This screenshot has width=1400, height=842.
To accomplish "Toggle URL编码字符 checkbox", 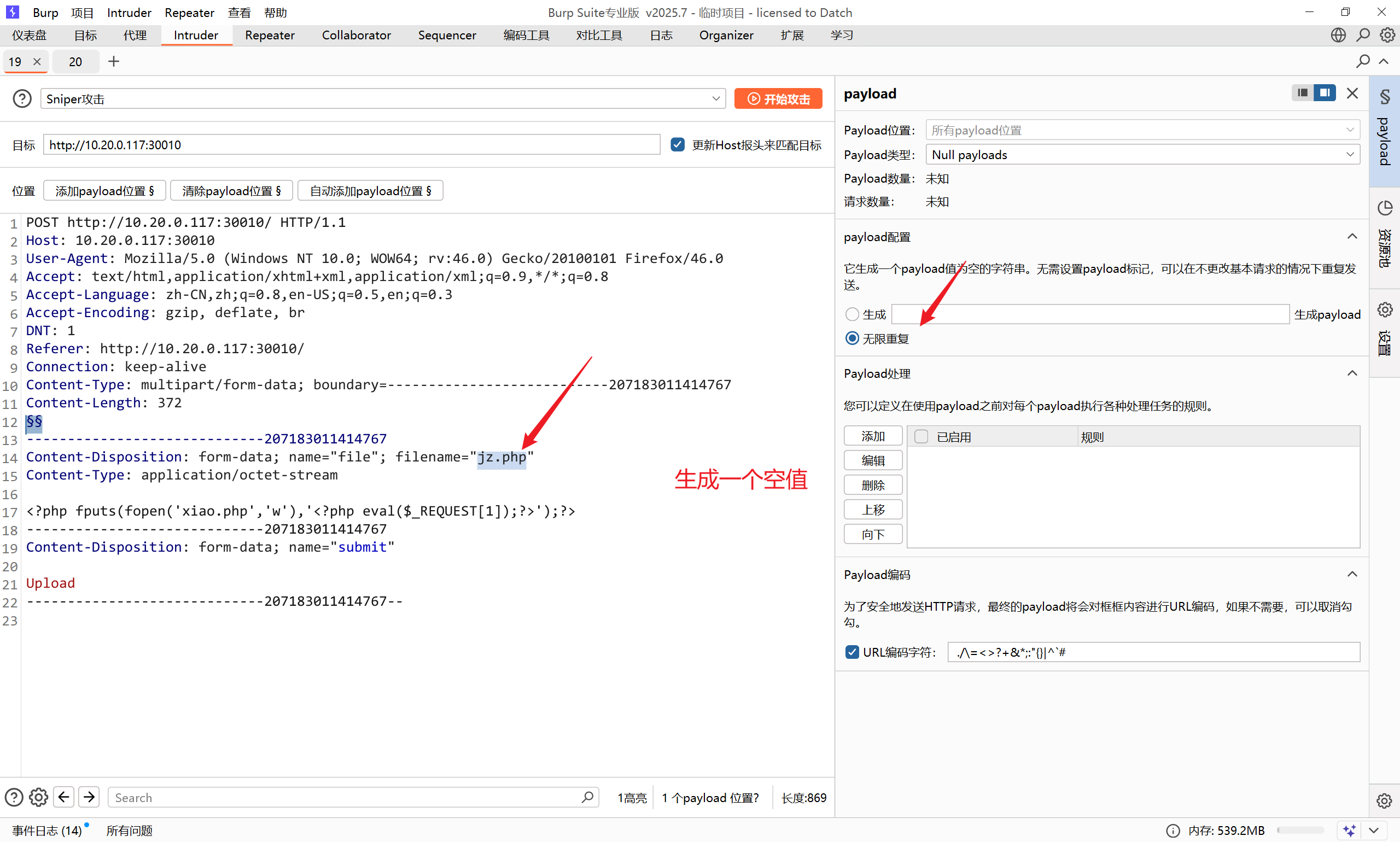I will [852, 652].
